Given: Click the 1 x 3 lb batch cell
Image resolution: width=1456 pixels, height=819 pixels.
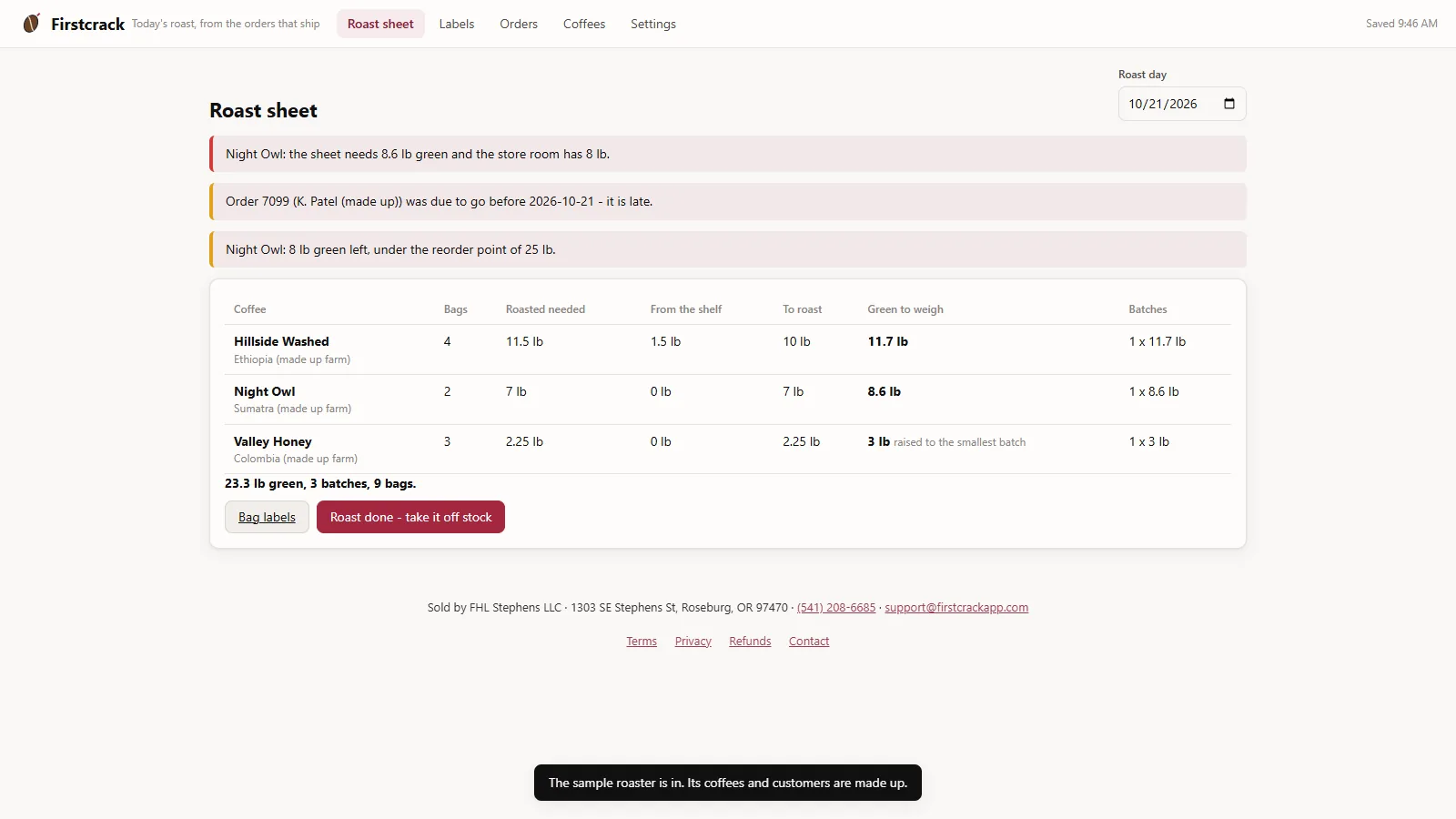Looking at the screenshot, I should click(x=1148, y=441).
